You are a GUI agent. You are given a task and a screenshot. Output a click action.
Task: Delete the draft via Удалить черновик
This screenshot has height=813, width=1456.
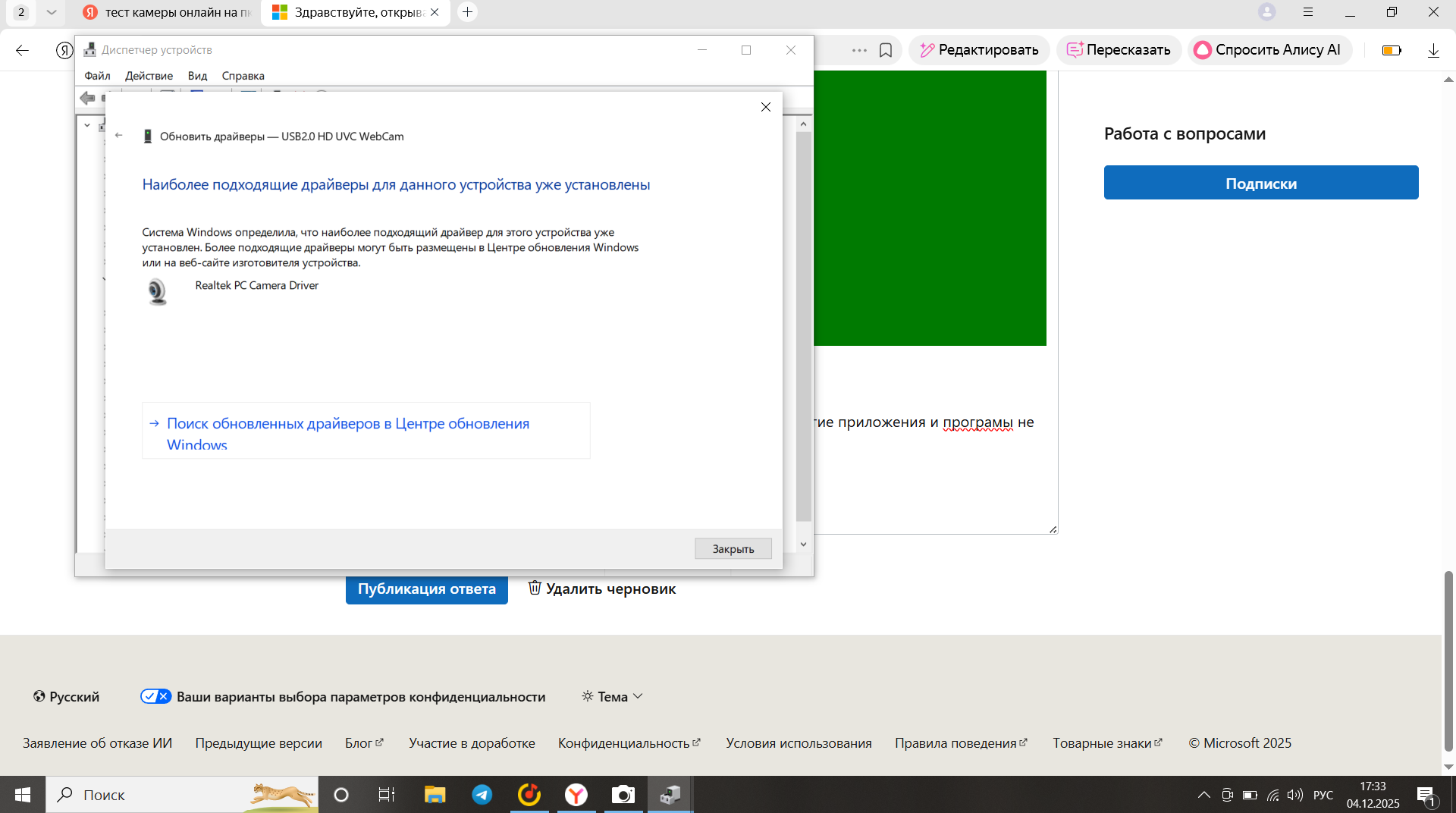coord(602,589)
